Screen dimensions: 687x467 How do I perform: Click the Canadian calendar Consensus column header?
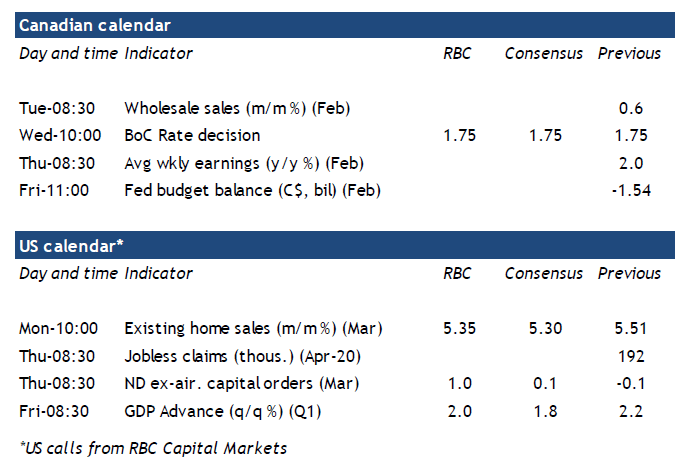pyautogui.click(x=543, y=53)
